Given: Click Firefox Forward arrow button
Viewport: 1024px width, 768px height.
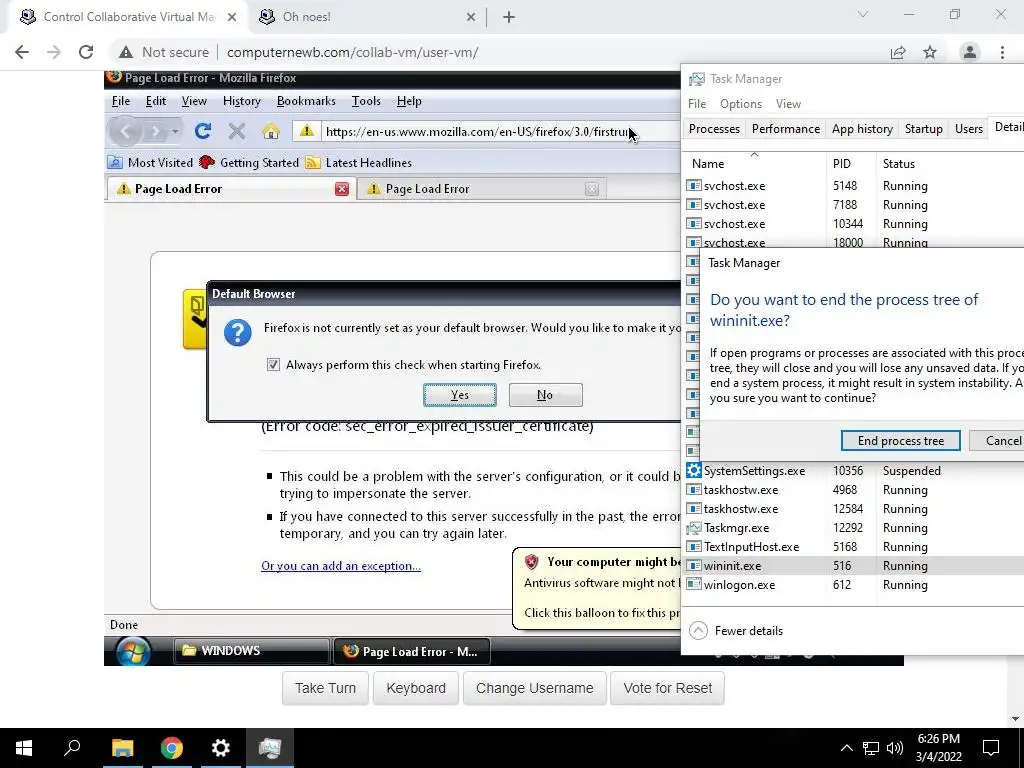Looking at the screenshot, I should coord(155,131).
